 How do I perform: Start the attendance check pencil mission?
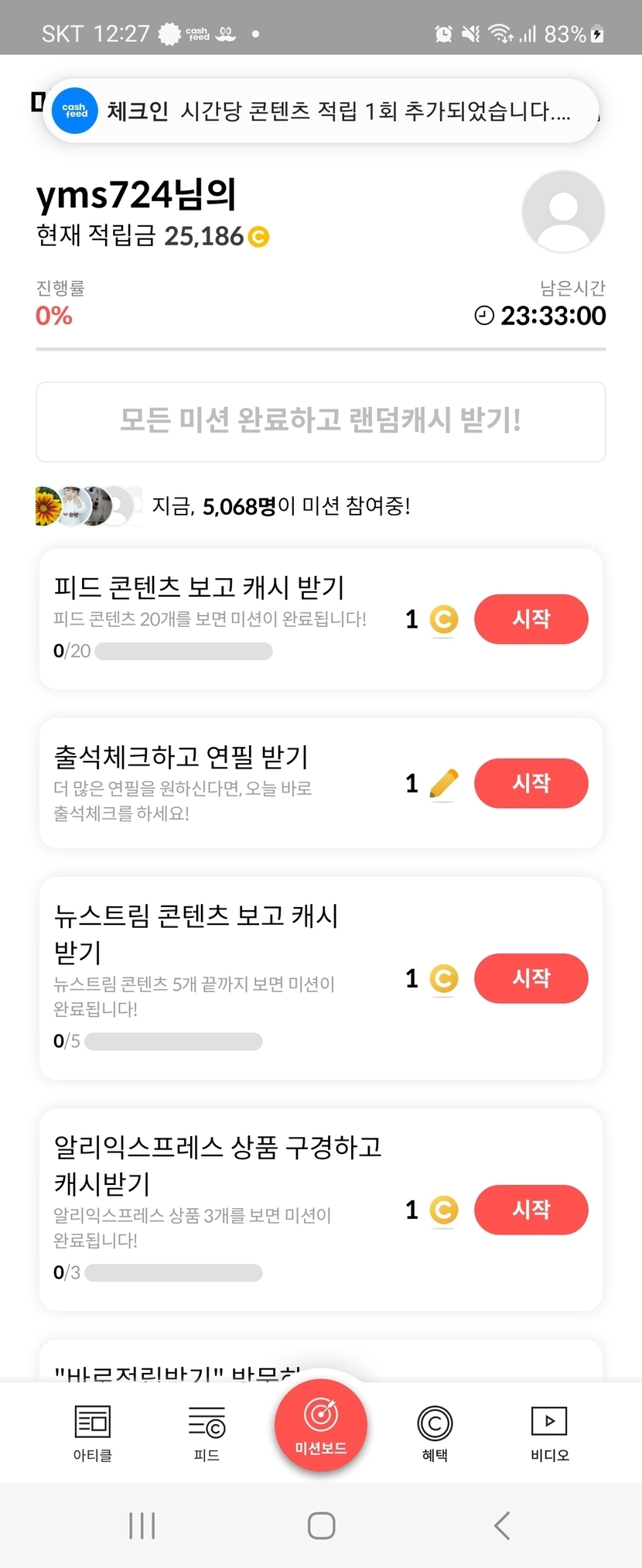(x=531, y=783)
